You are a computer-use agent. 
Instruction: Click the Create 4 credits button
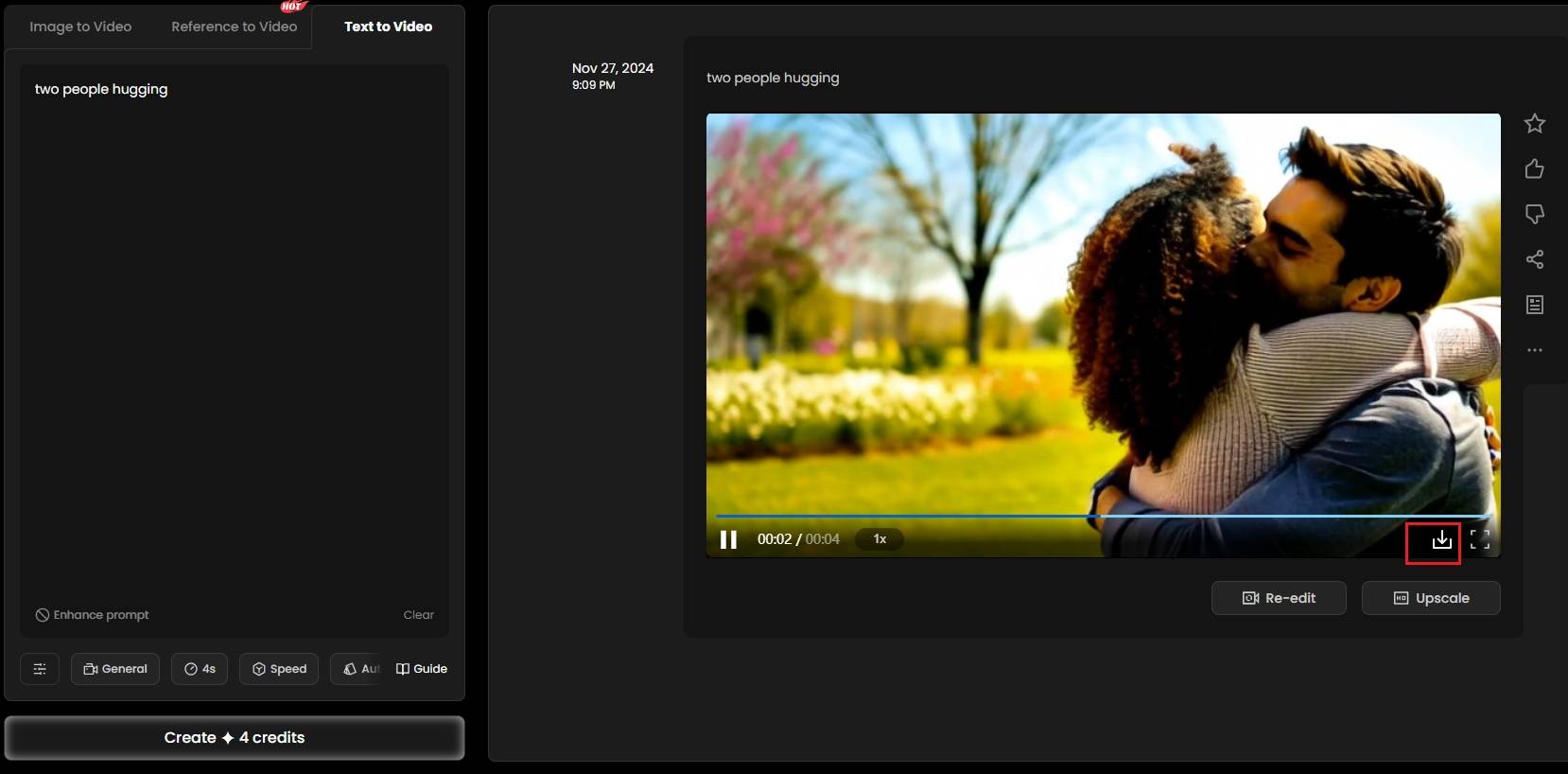click(235, 738)
